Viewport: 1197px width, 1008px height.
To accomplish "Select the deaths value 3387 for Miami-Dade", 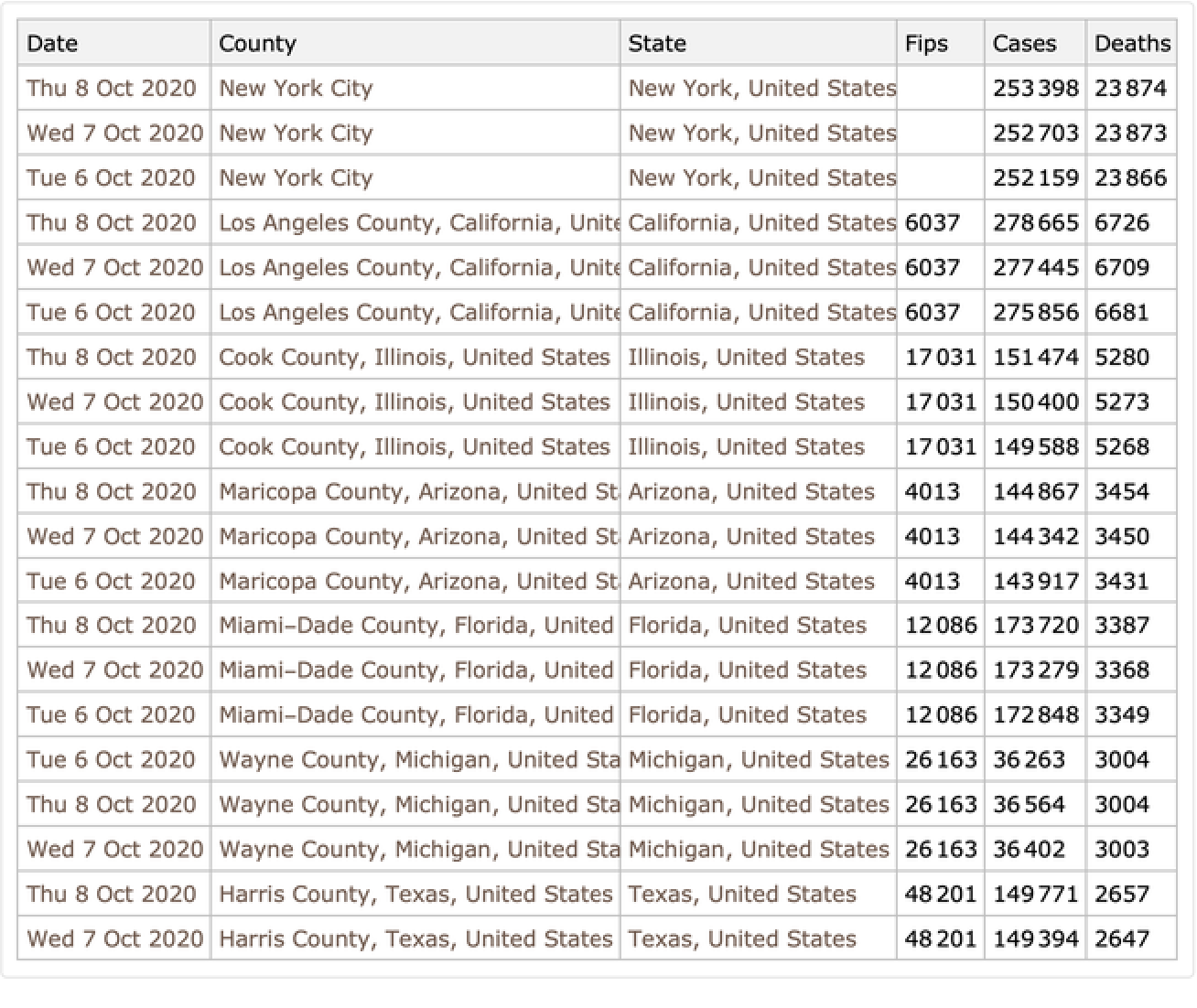I will click(1122, 626).
